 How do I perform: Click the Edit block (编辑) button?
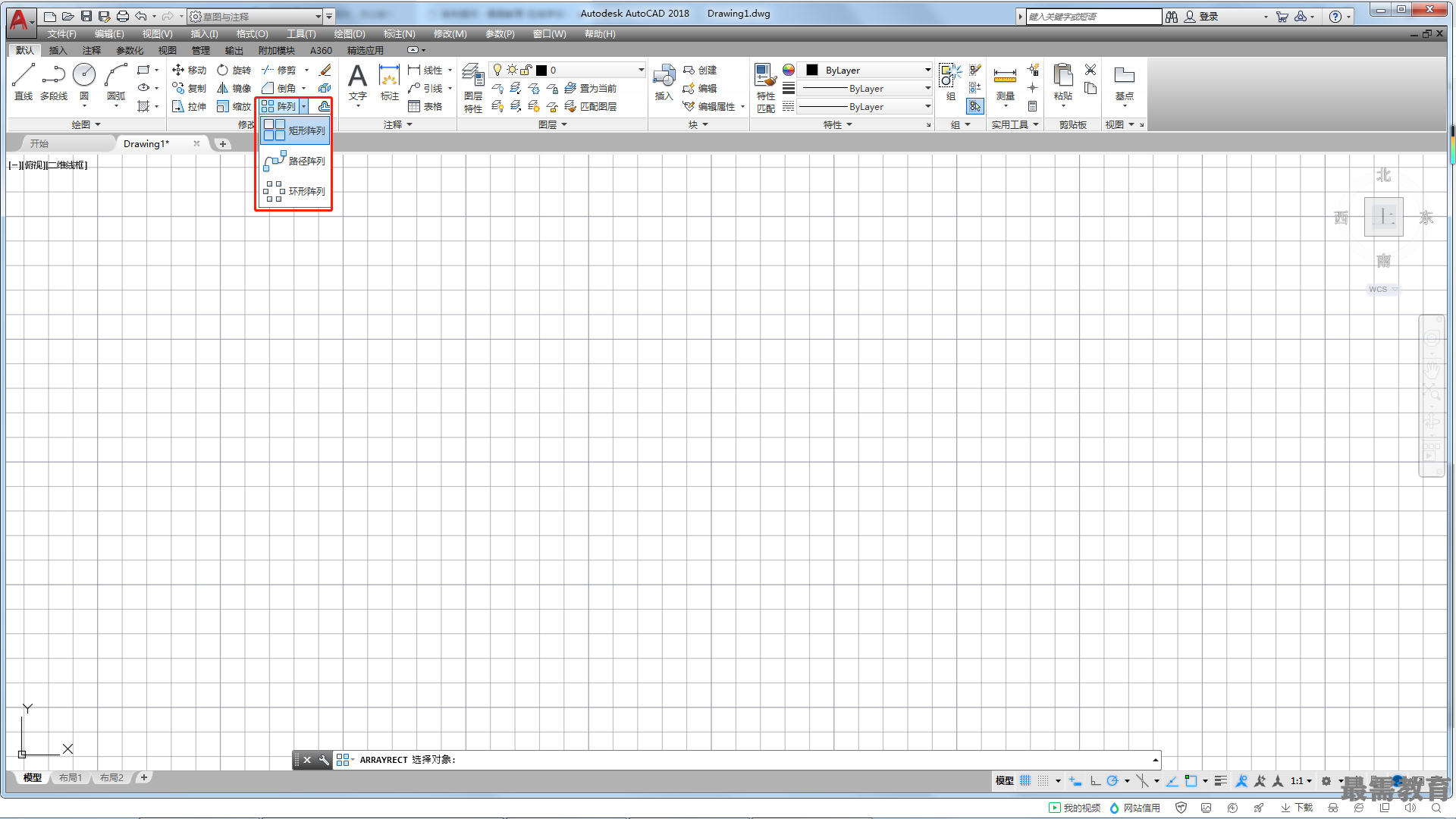click(x=700, y=88)
